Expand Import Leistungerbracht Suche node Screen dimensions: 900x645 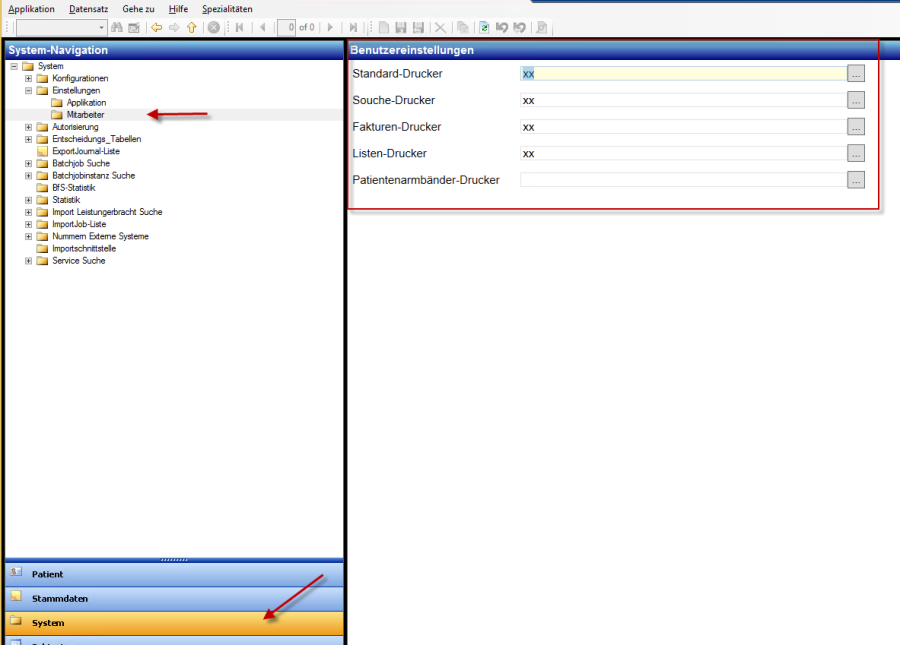28,212
